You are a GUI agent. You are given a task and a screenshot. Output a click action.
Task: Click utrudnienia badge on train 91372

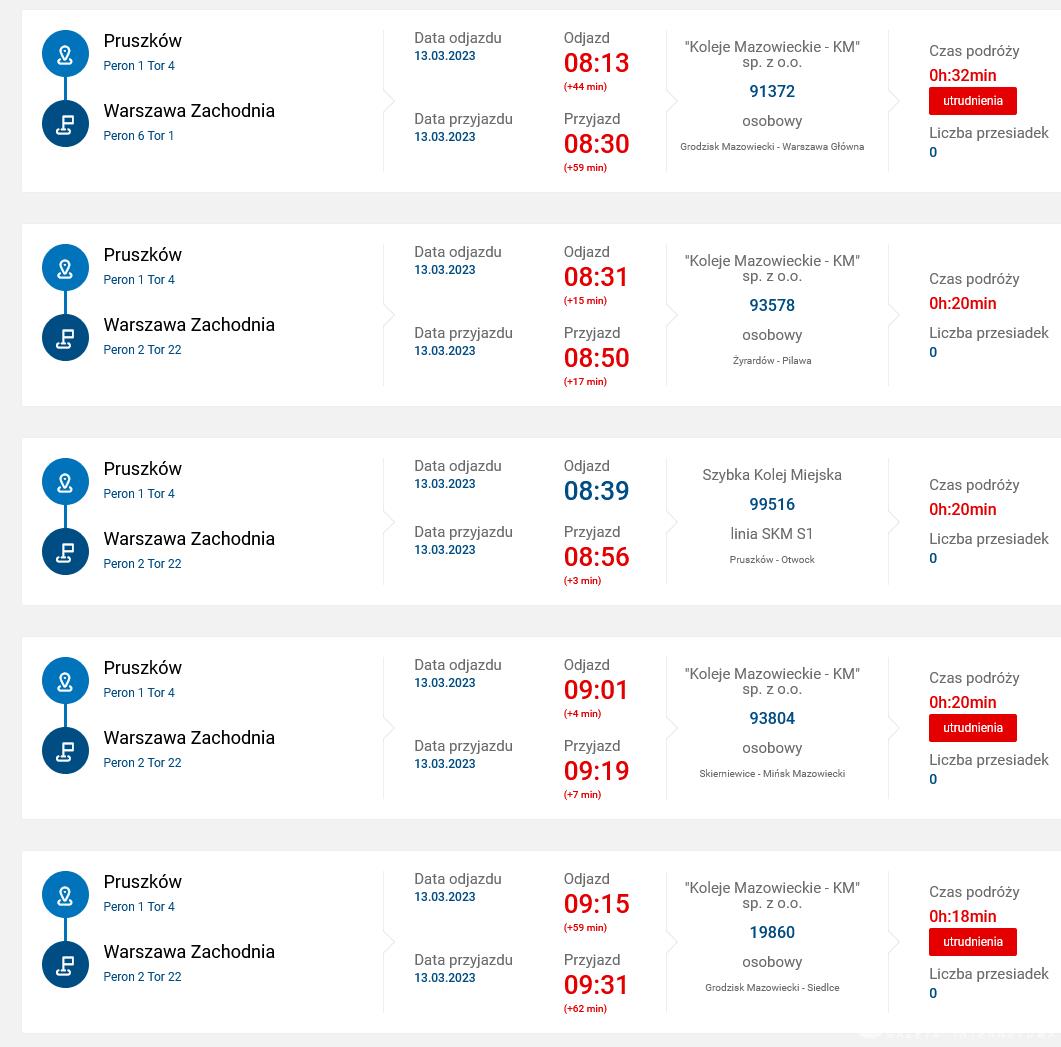click(x=972, y=101)
